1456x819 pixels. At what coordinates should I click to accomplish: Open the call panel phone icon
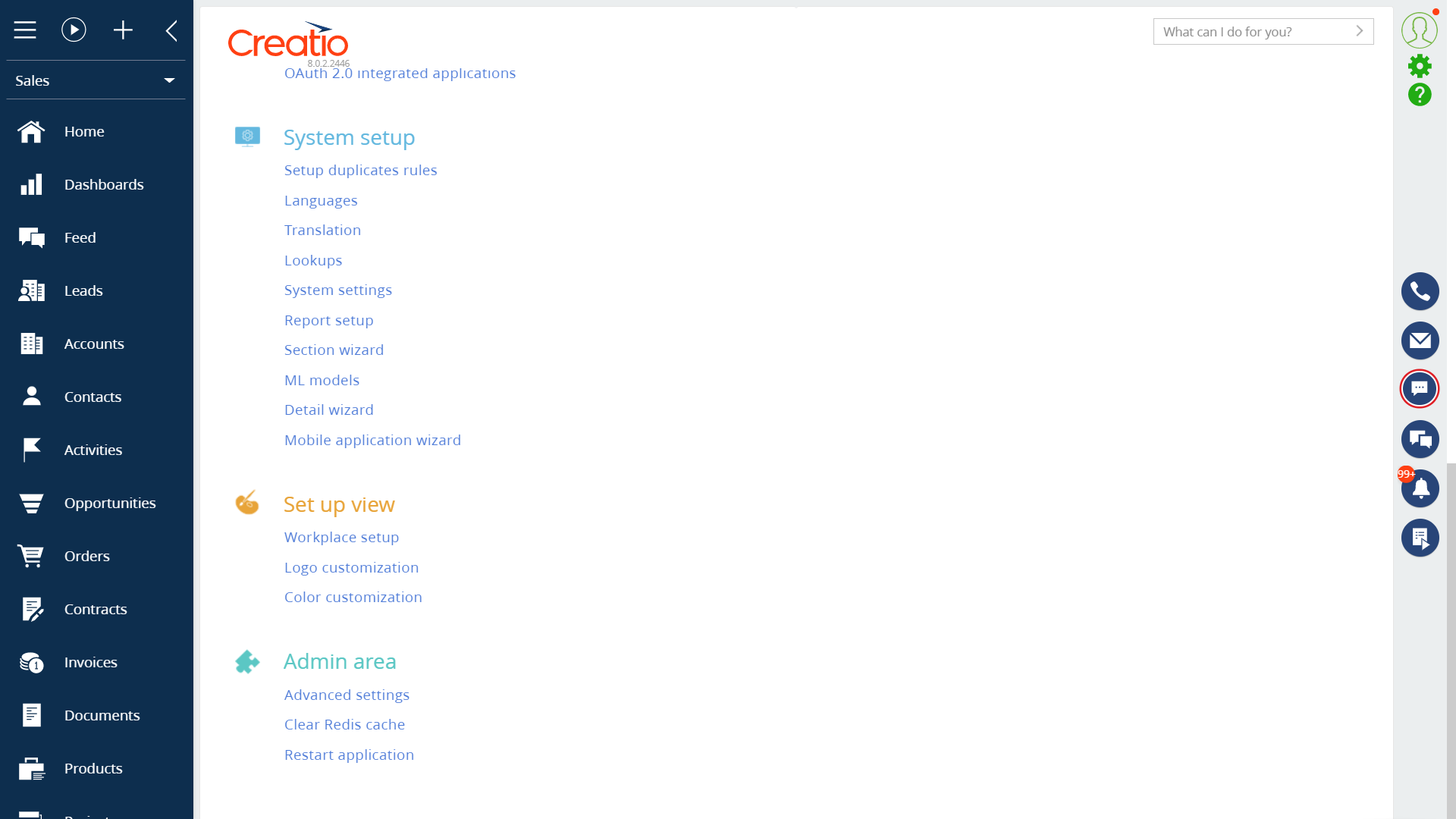tap(1420, 291)
